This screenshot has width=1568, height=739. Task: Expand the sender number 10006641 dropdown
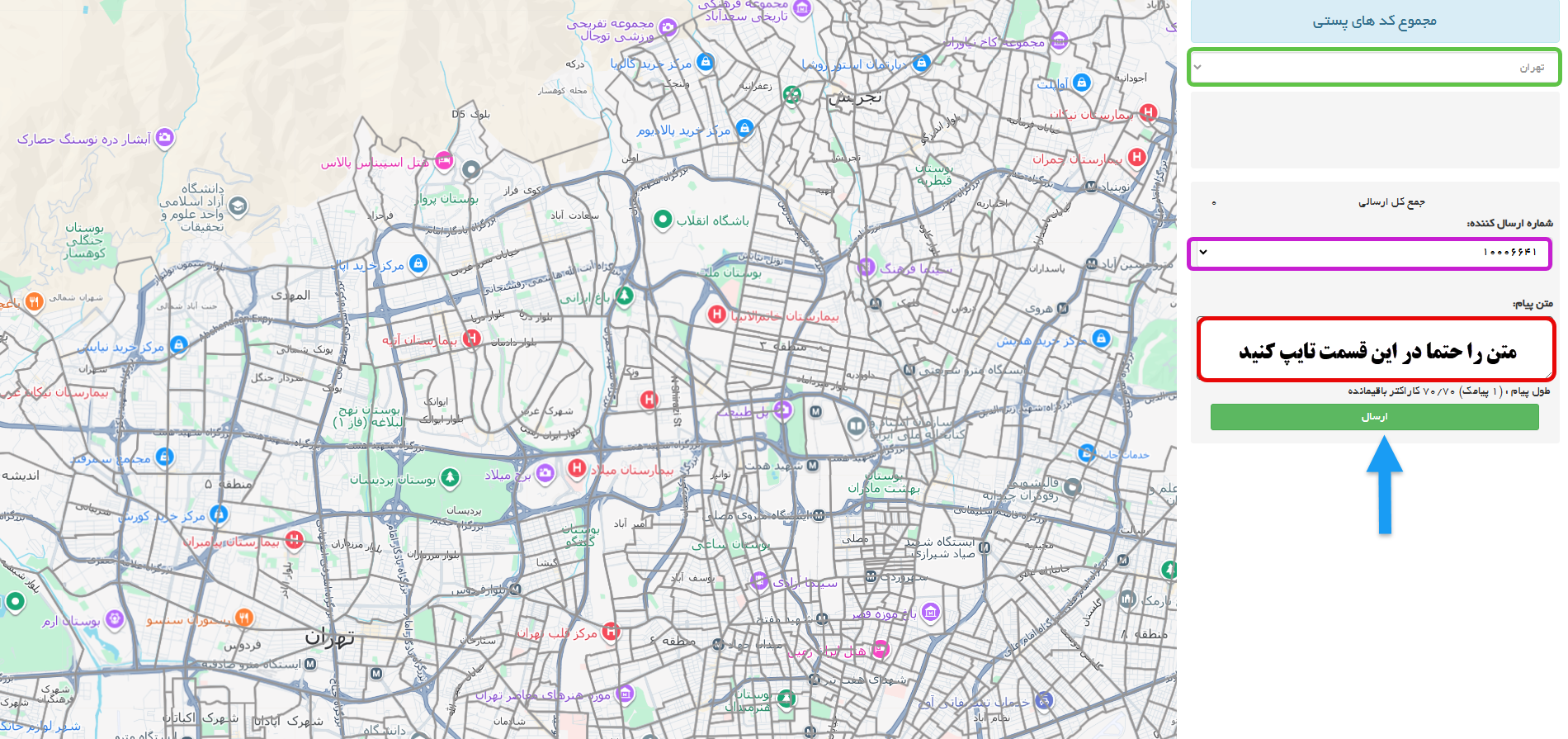click(1369, 253)
